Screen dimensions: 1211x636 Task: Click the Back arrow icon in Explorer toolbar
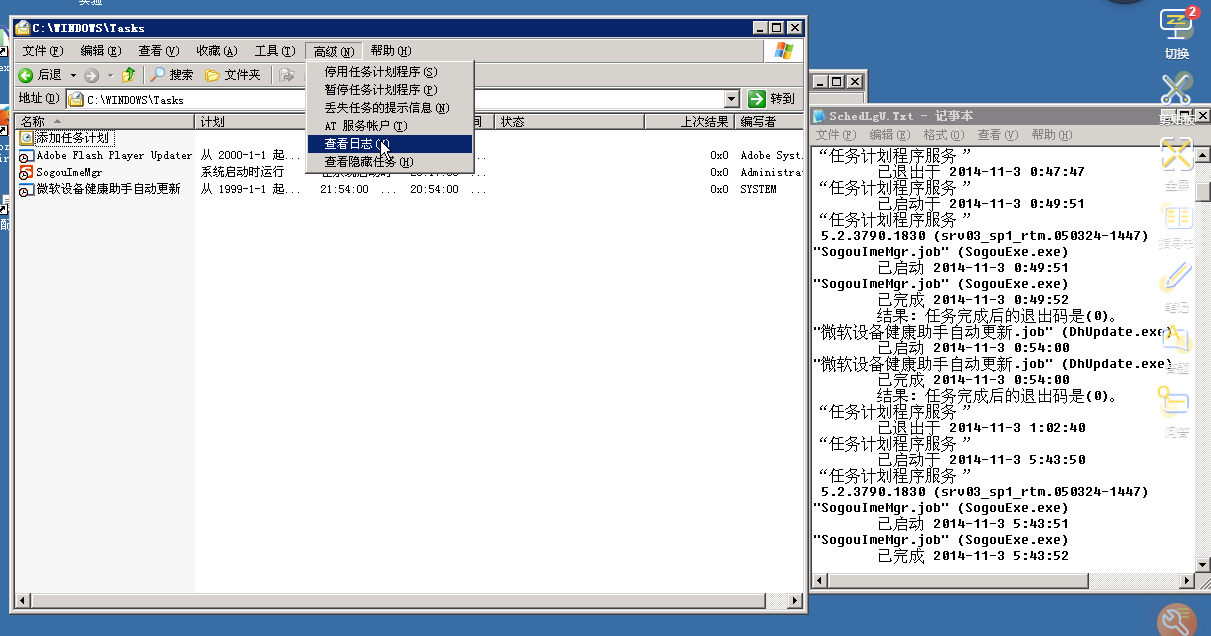26,75
